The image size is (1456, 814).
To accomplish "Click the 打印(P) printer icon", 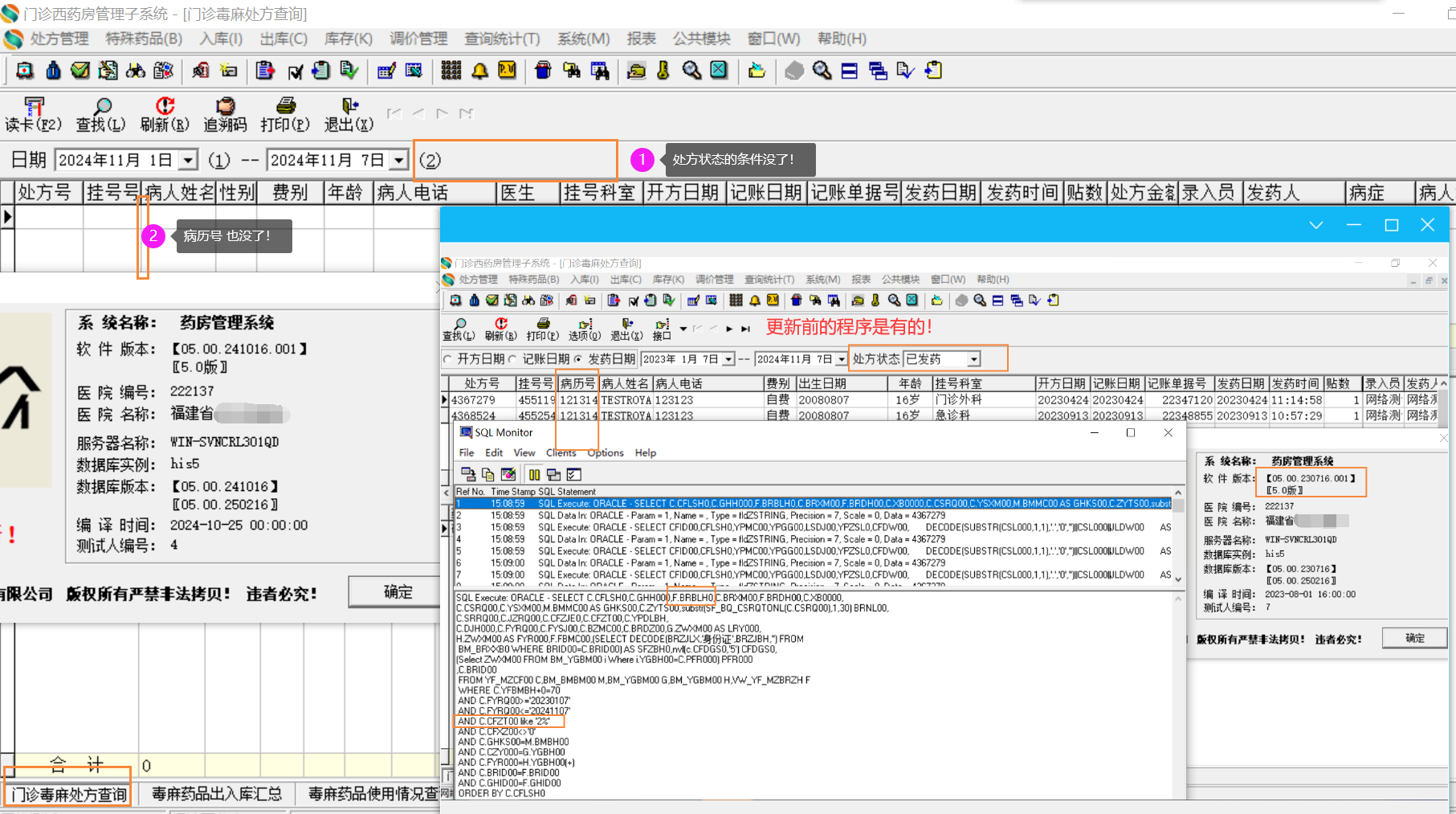I will click(285, 107).
